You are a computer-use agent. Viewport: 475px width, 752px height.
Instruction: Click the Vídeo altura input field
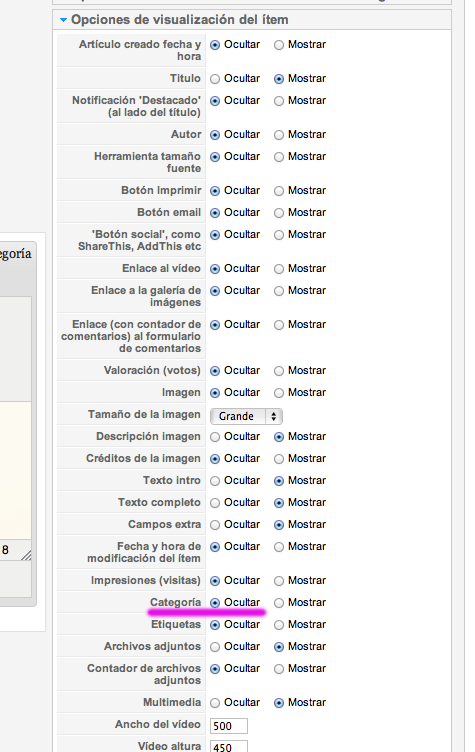click(x=229, y=746)
